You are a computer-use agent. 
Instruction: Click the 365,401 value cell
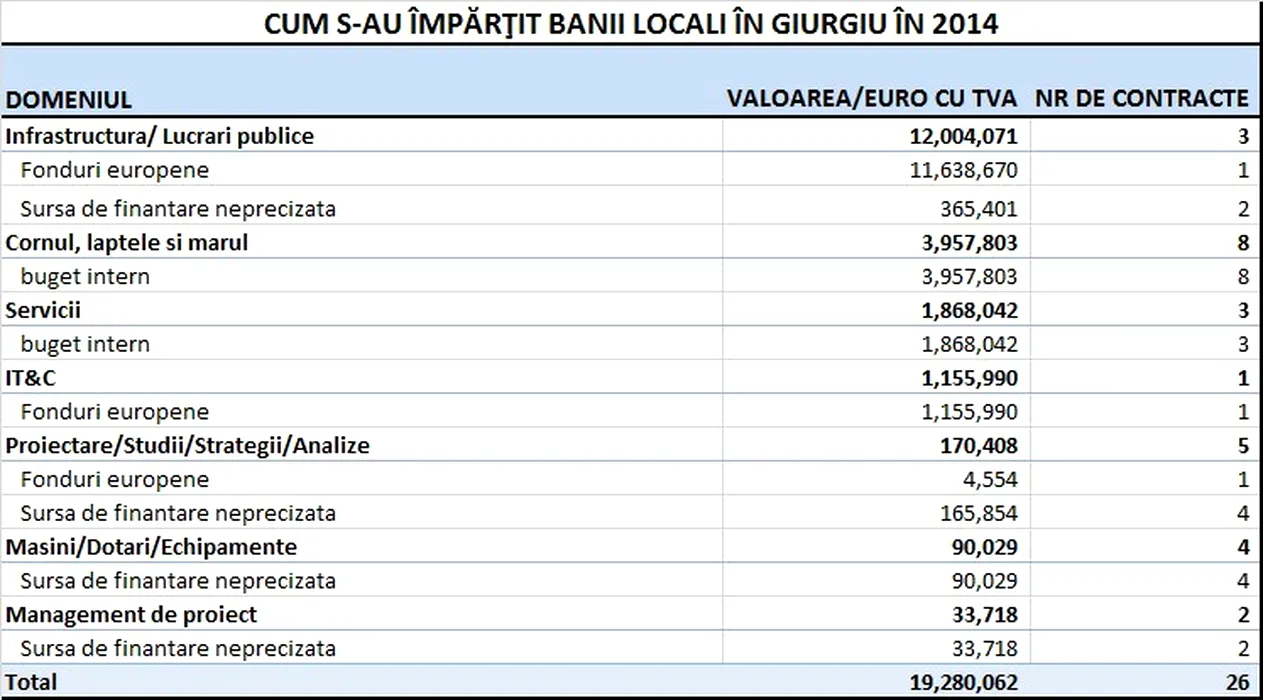coord(973,209)
